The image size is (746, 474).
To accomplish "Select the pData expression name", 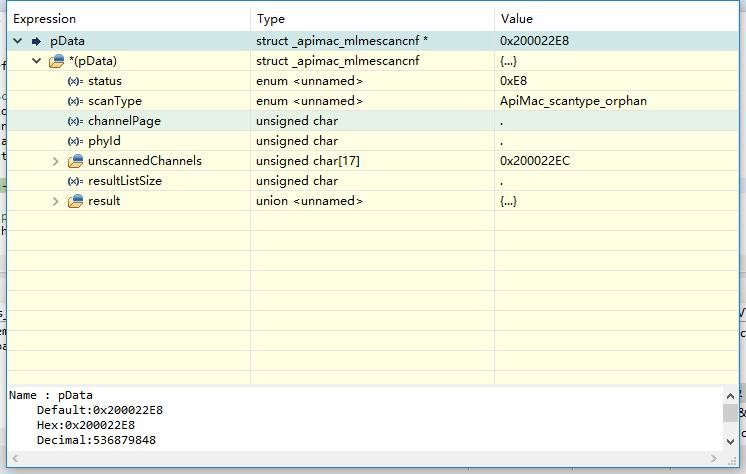I will (68, 41).
